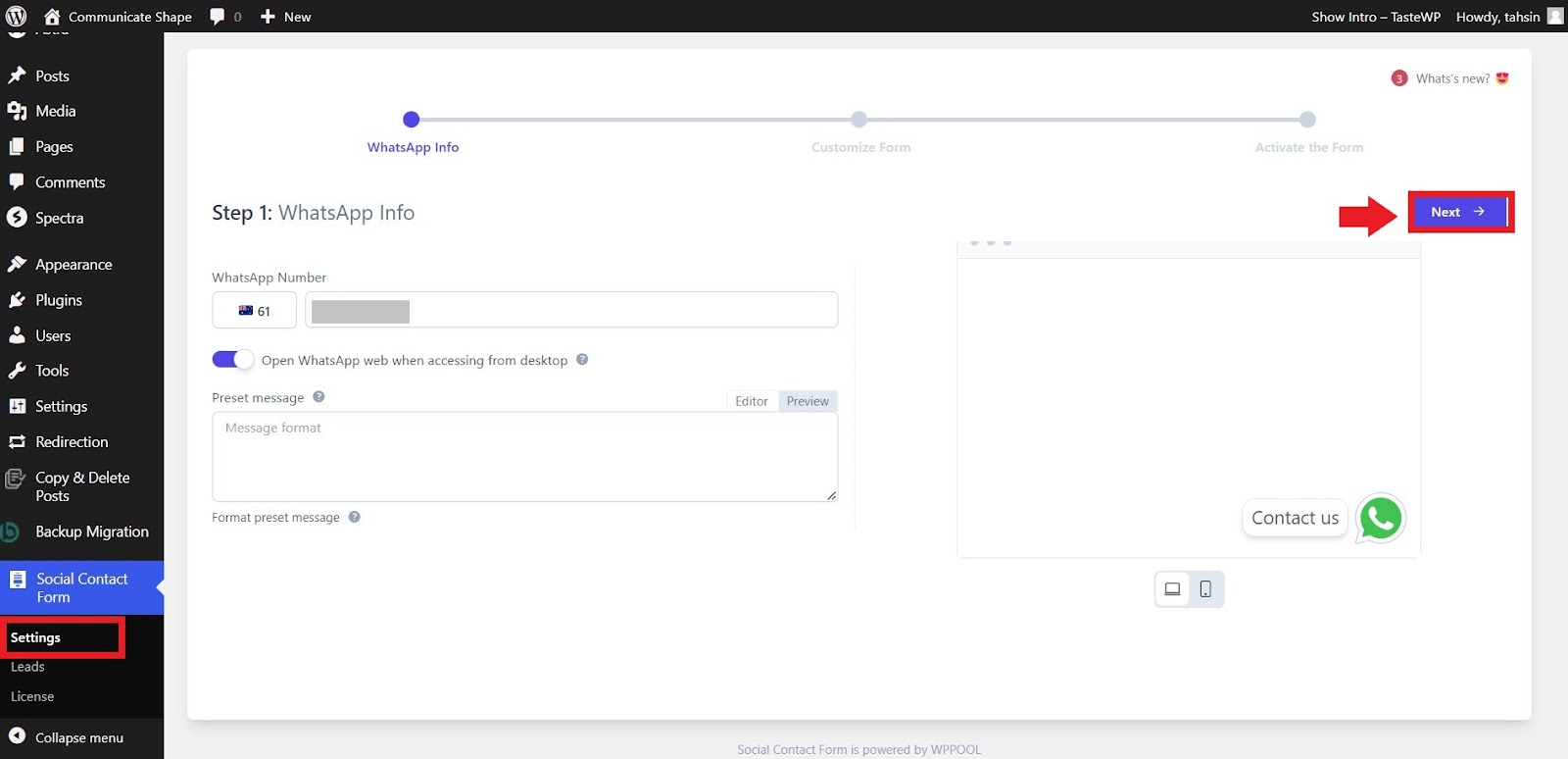Click the plus icon beside New
The height and width of the screenshot is (759, 1568).
coord(268,17)
